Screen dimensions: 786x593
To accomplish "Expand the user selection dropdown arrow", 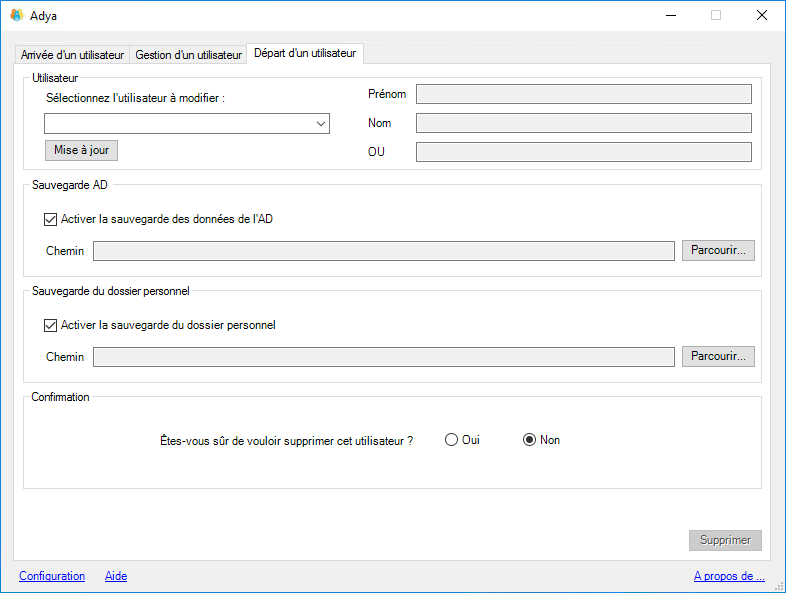I will click(x=320, y=124).
